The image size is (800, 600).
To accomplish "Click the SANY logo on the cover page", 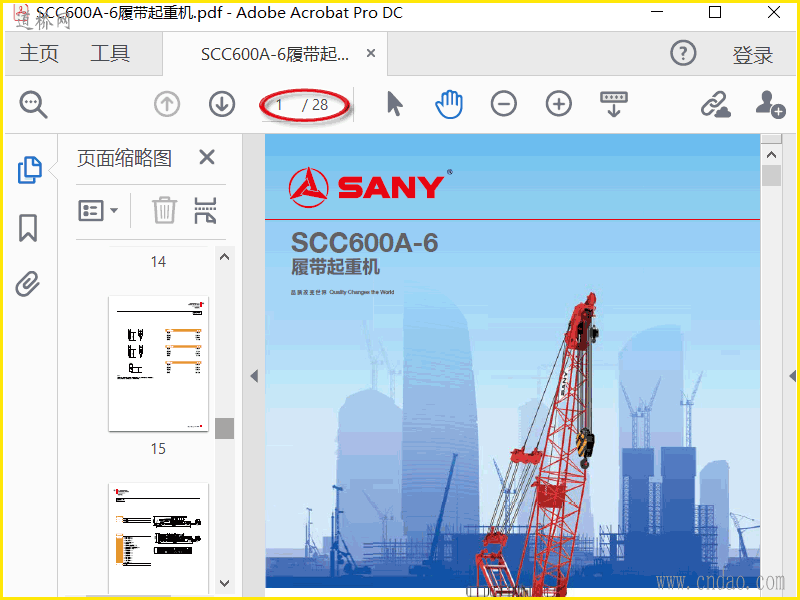I will tap(370, 187).
